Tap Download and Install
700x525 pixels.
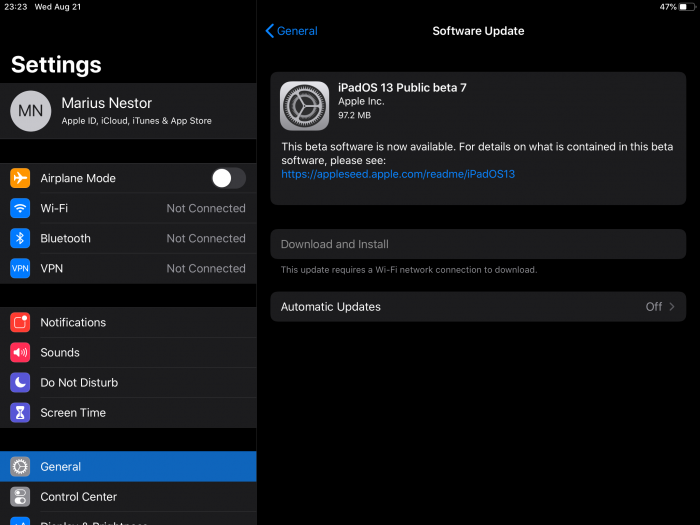pos(335,244)
